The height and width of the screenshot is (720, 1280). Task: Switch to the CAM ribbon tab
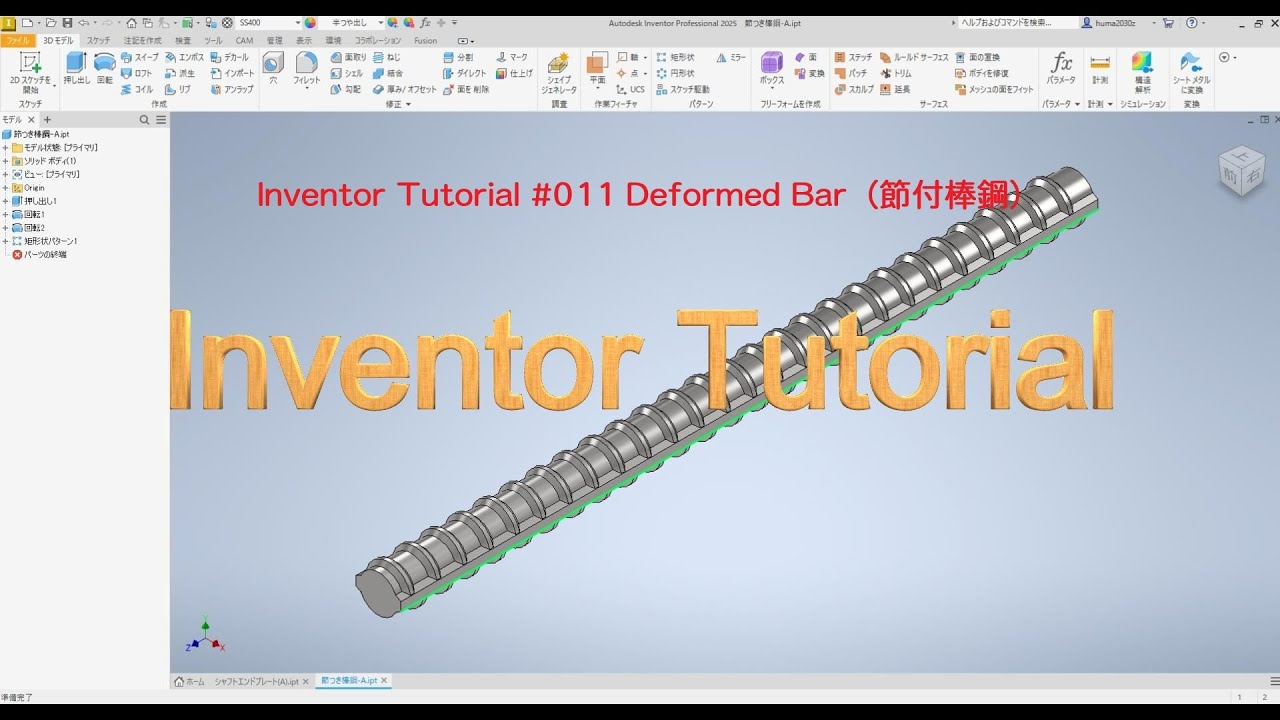coord(244,41)
